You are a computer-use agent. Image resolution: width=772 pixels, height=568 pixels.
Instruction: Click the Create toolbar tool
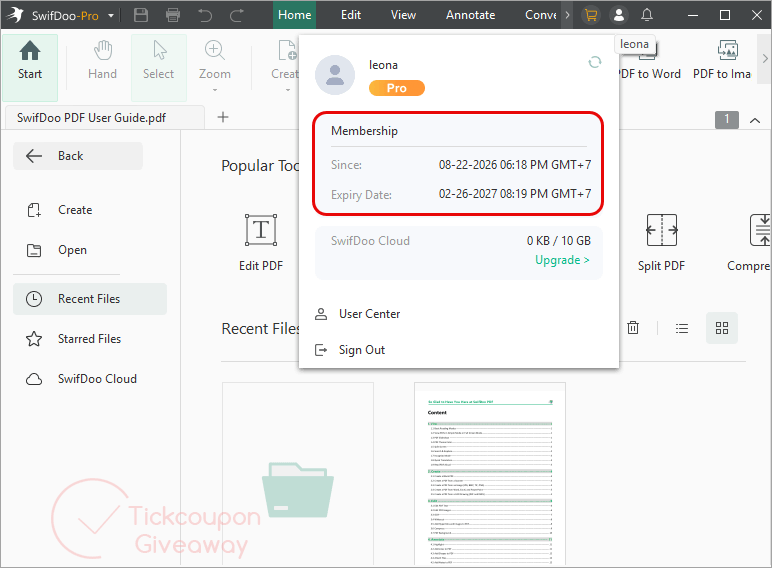pos(286,61)
